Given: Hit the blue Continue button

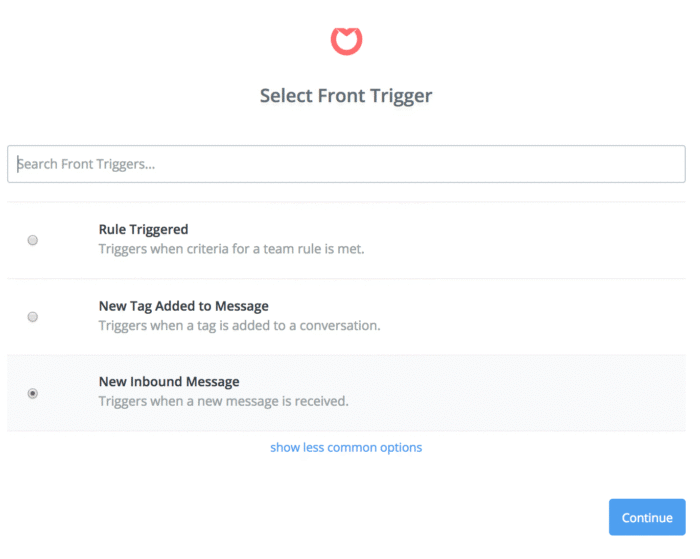Looking at the screenshot, I should click(x=647, y=517).
